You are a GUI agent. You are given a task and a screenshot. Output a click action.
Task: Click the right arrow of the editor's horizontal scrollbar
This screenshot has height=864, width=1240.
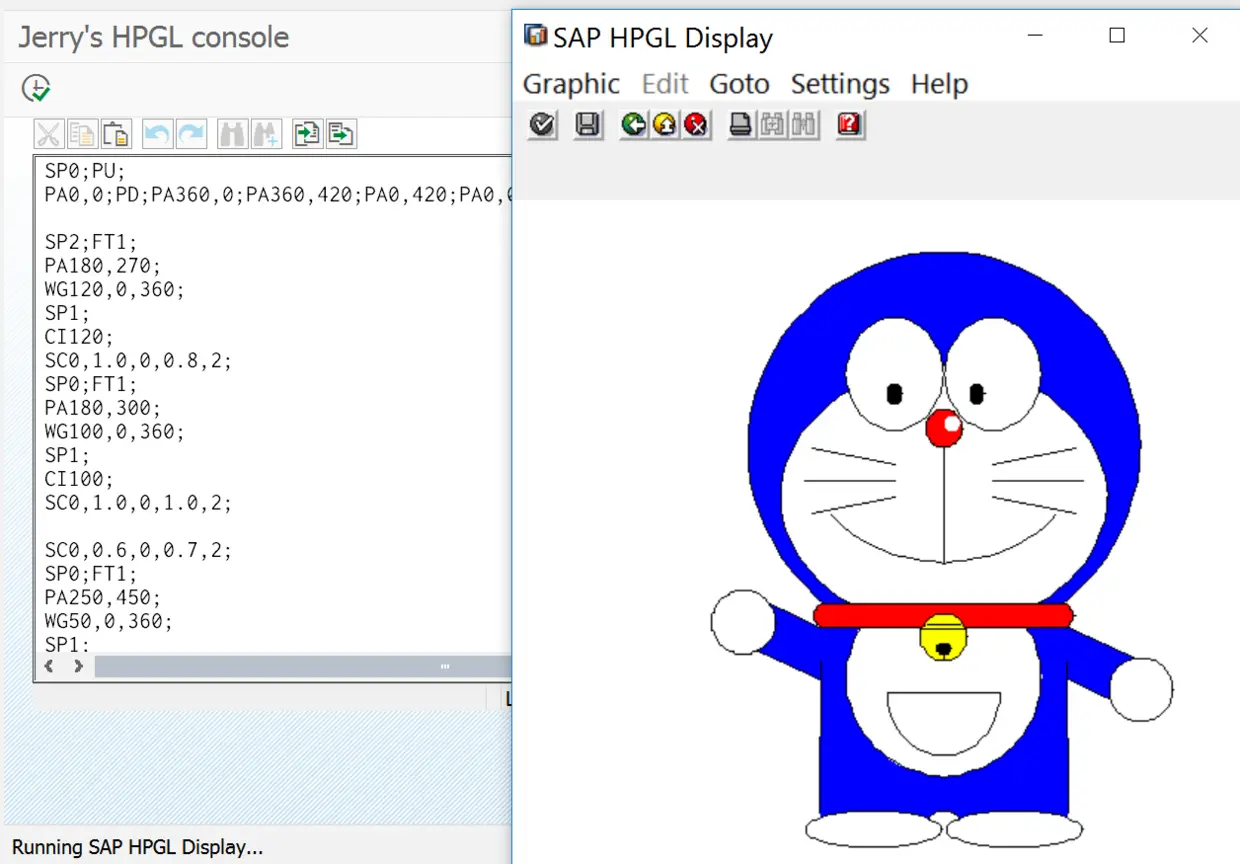pos(78,666)
